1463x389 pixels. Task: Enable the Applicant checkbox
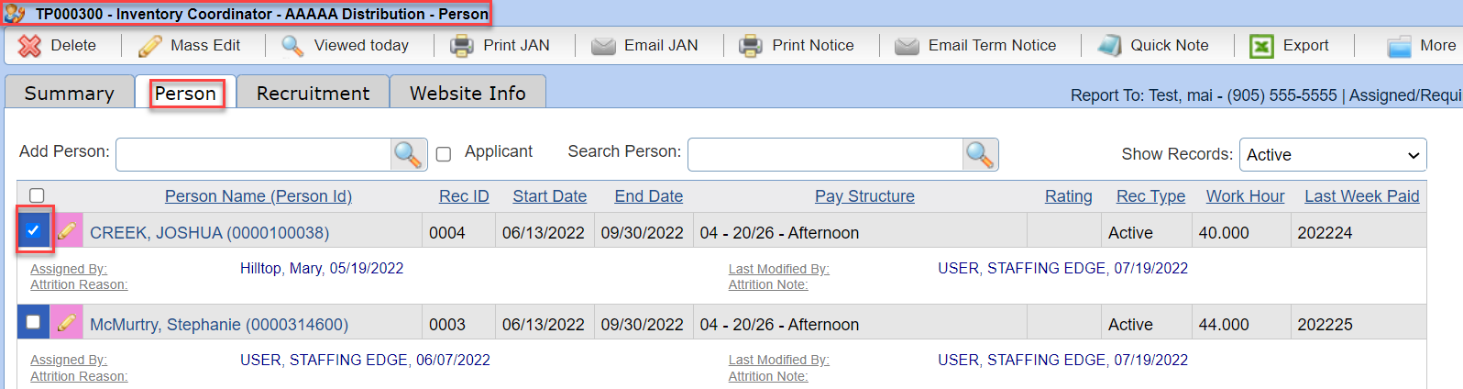[444, 154]
